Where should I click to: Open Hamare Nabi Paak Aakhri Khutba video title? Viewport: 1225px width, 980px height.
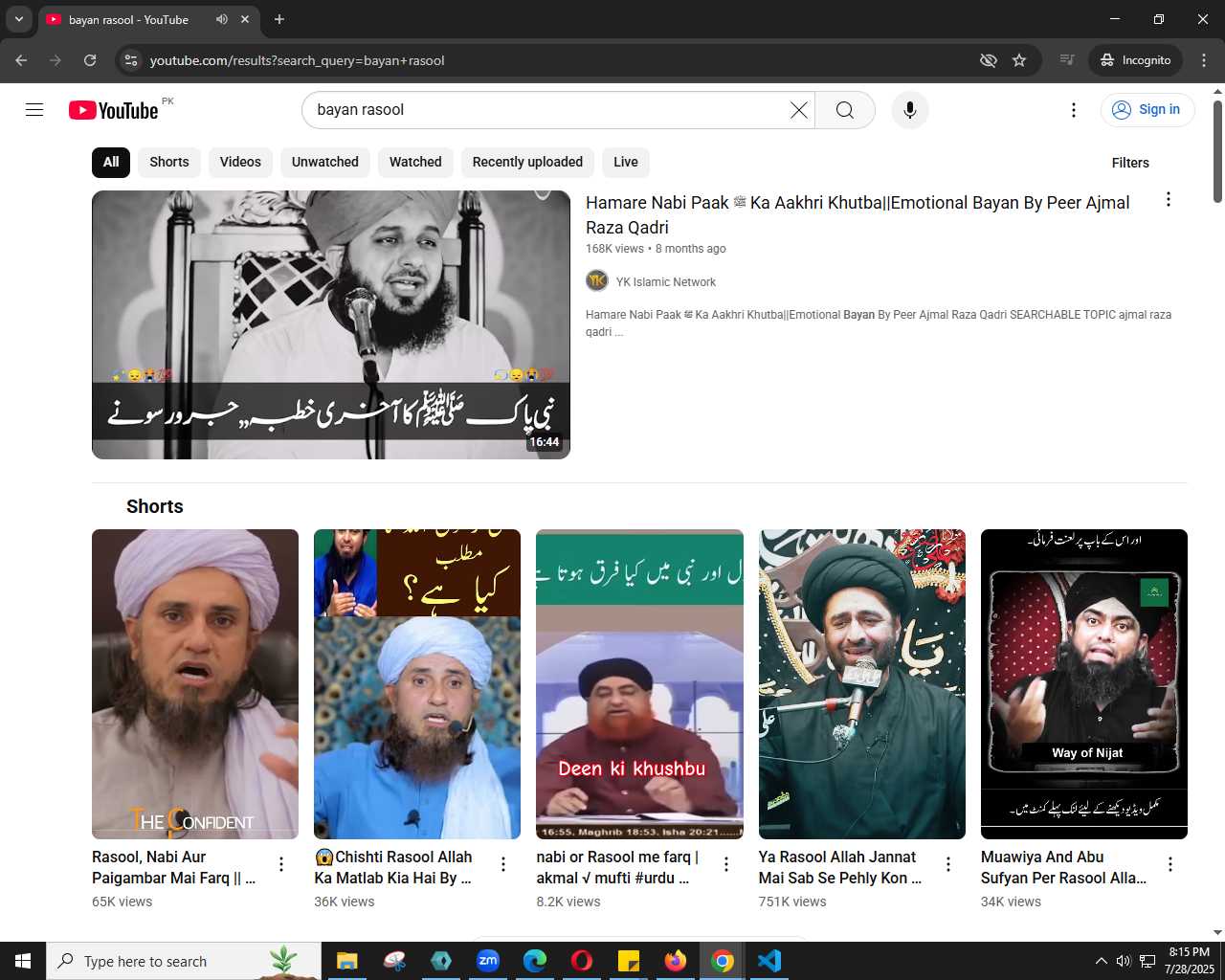(857, 214)
